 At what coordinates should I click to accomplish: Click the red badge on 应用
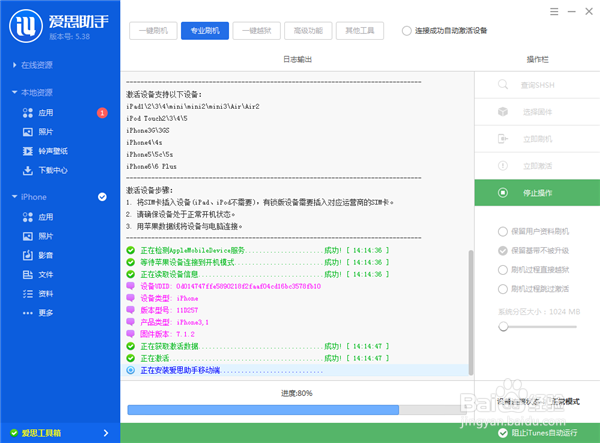[102, 113]
